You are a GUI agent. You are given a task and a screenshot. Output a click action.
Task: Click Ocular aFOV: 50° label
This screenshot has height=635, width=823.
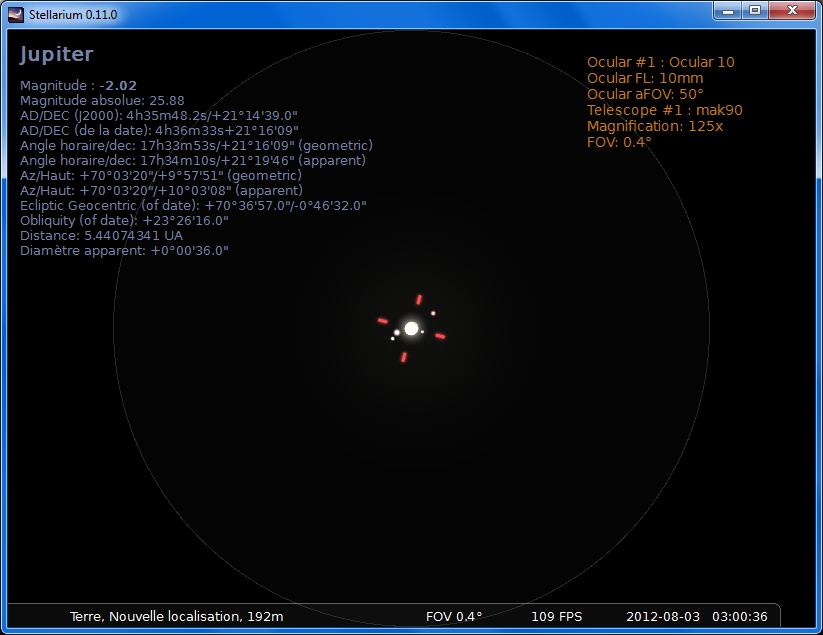645,94
